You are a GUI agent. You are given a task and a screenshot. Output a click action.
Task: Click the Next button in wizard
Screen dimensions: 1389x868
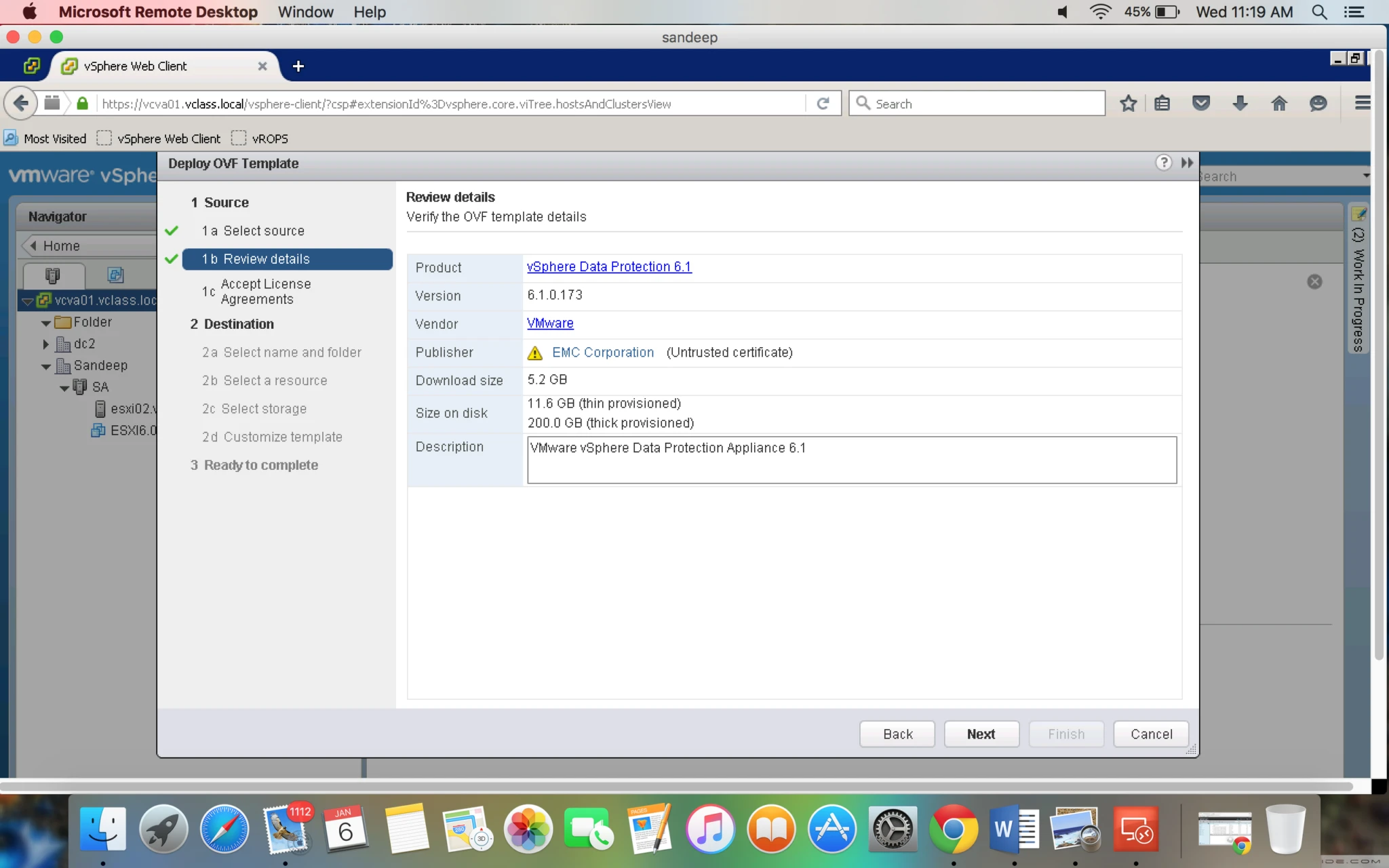pos(981,734)
